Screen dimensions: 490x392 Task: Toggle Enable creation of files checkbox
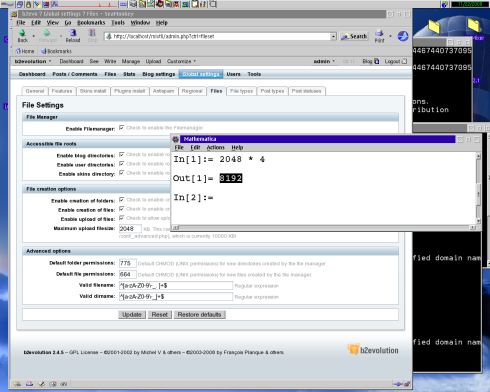click(x=122, y=209)
